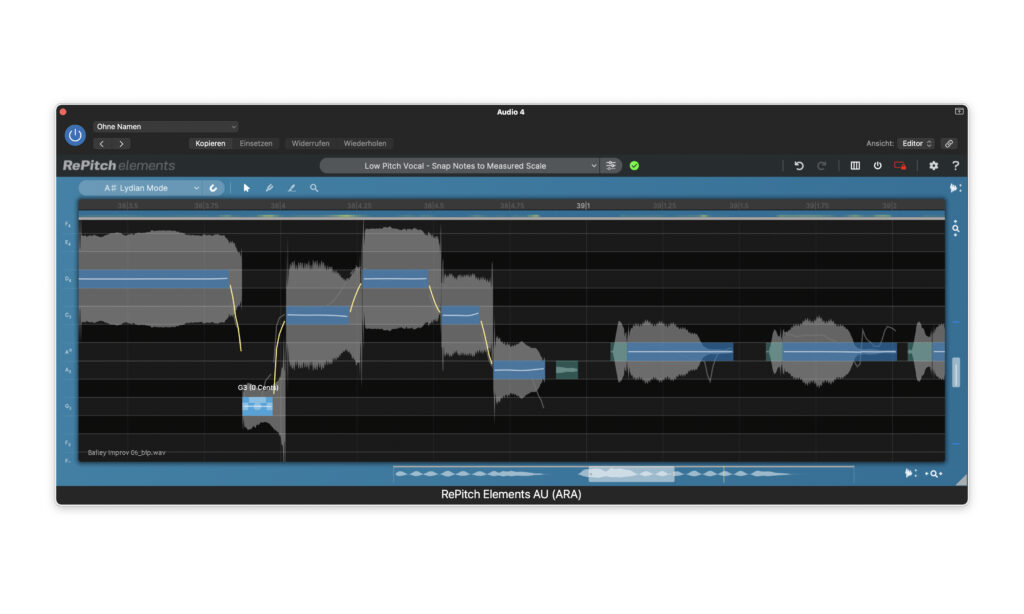
Task: Click the Kopieren button
Action: pos(210,144)
